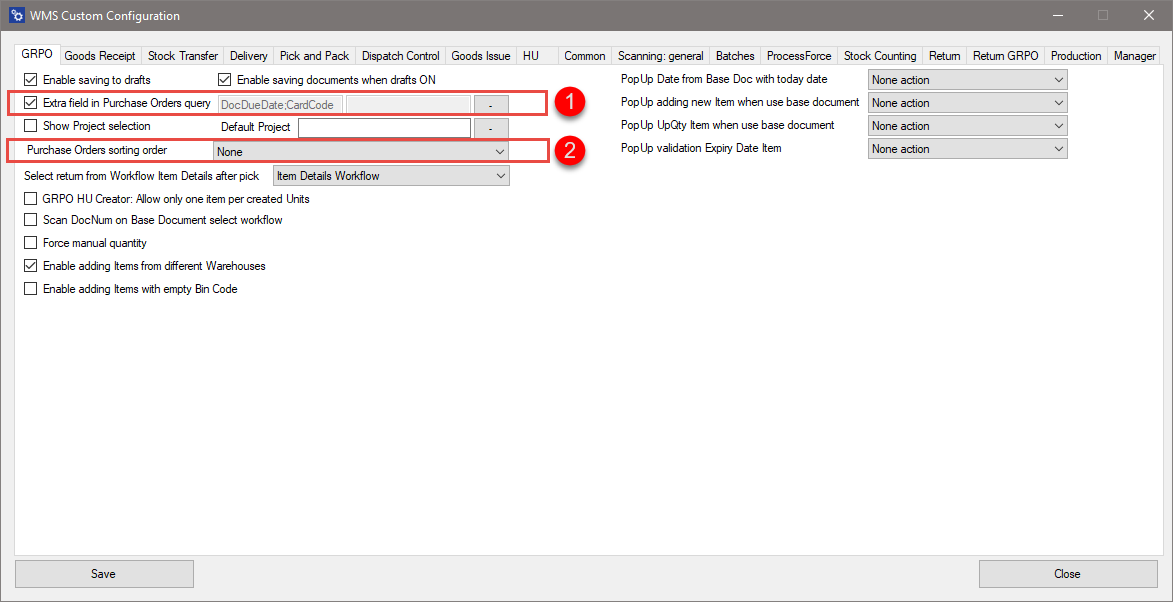Check Force manual quantity option
This screenshot has width=1173, height=602.
(x=31, y=243)
